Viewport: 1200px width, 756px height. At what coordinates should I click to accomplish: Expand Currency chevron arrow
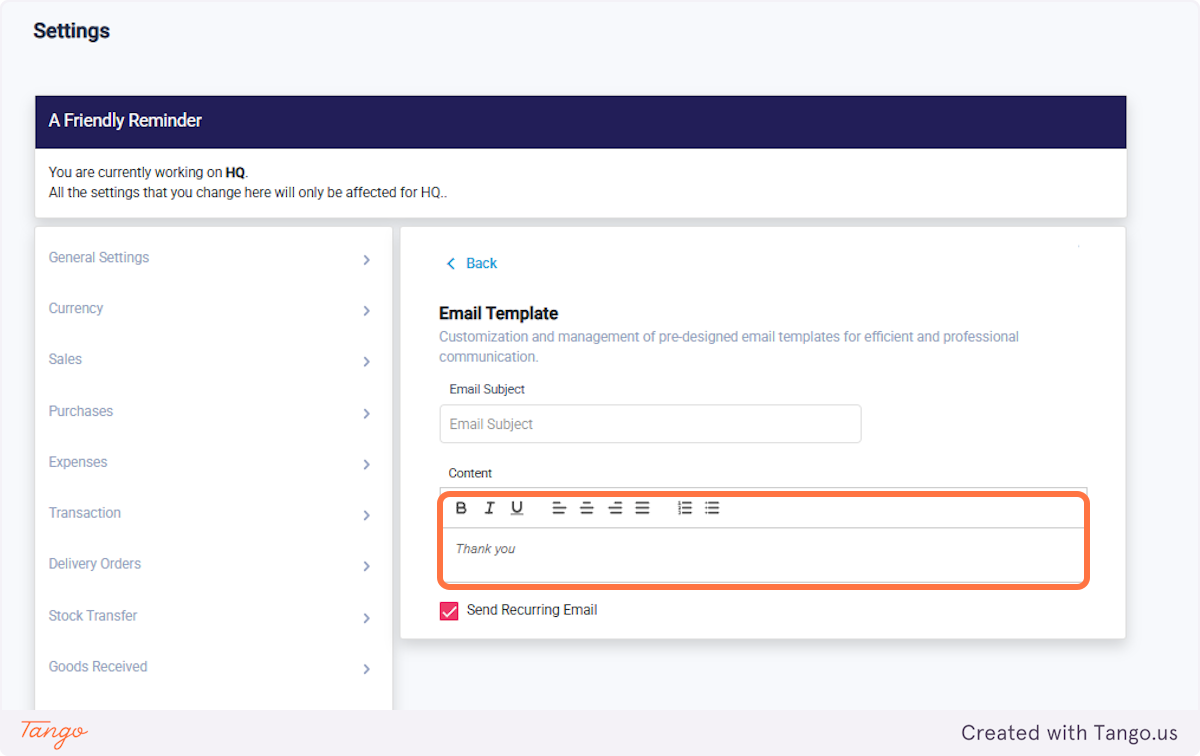click(x=366, y=311)
